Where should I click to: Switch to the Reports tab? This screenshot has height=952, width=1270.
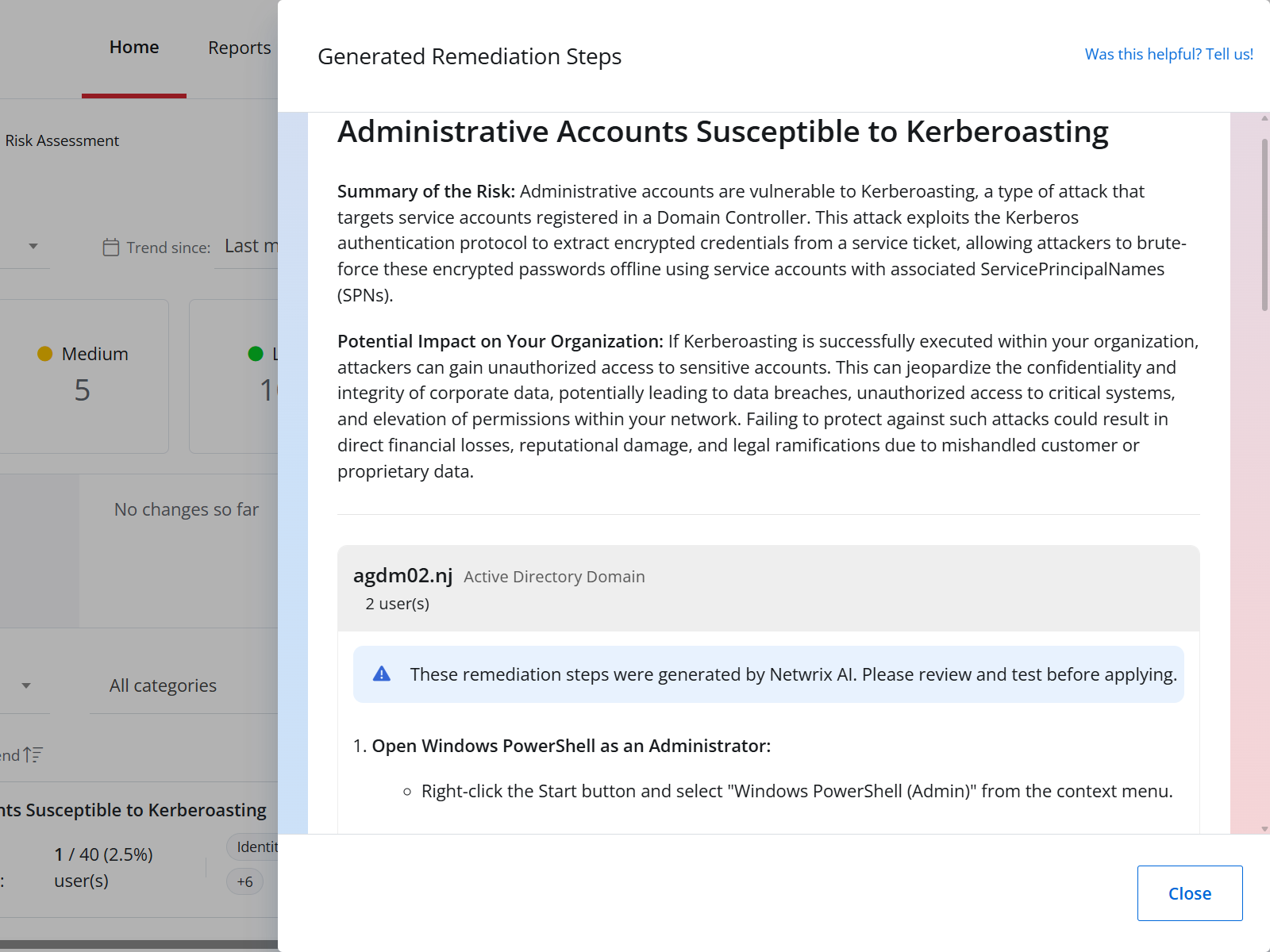tap(239, 48)
